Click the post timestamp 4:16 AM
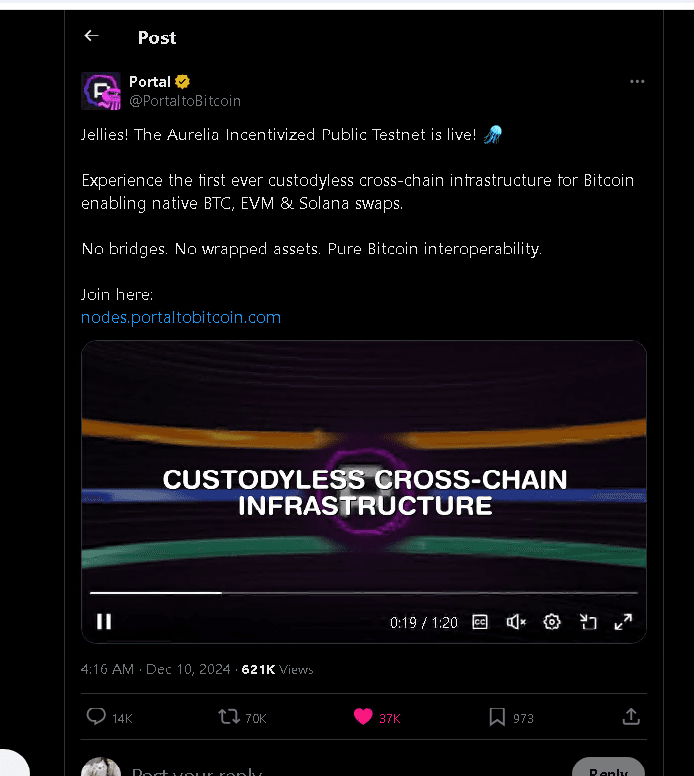 pos(107,669)
